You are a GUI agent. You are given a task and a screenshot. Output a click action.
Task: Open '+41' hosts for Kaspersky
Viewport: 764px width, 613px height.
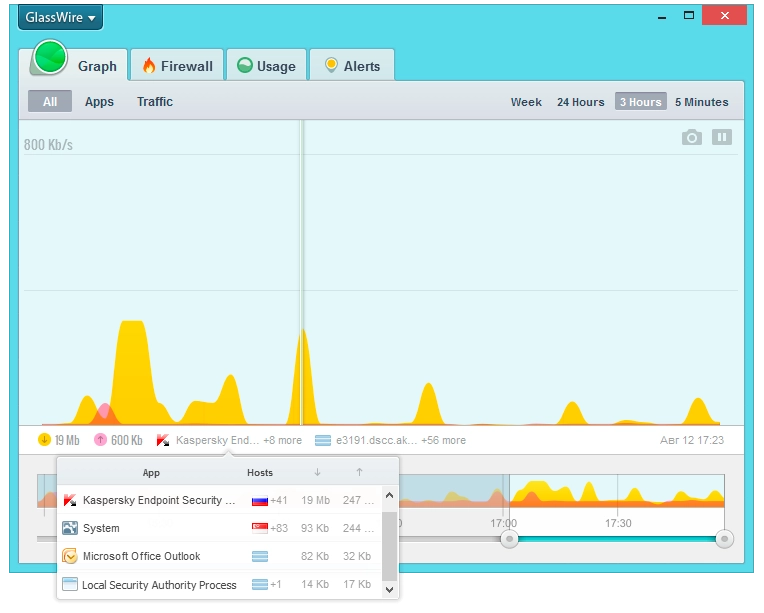pos(279,500)
